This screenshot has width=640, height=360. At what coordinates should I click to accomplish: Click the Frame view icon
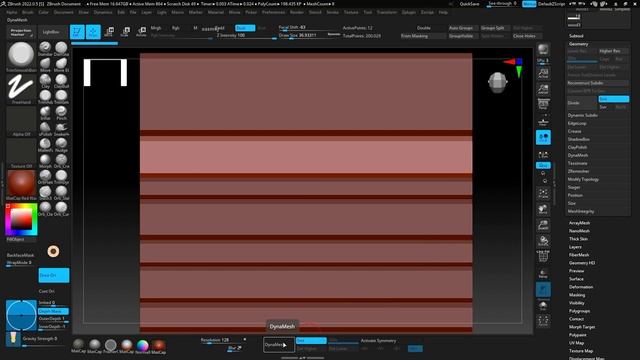point(543,193)
